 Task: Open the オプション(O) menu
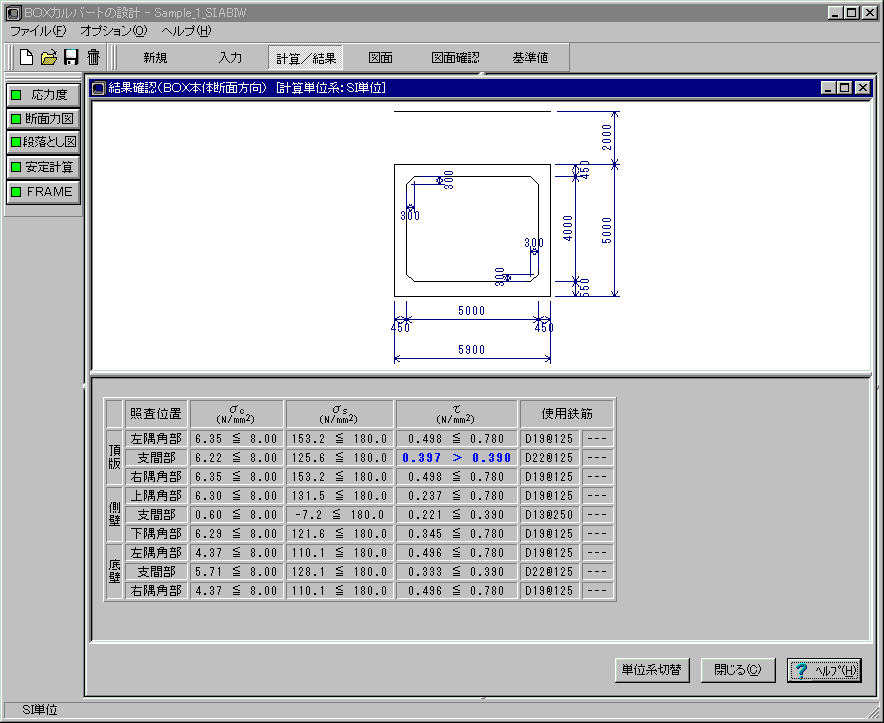point(113,31)
